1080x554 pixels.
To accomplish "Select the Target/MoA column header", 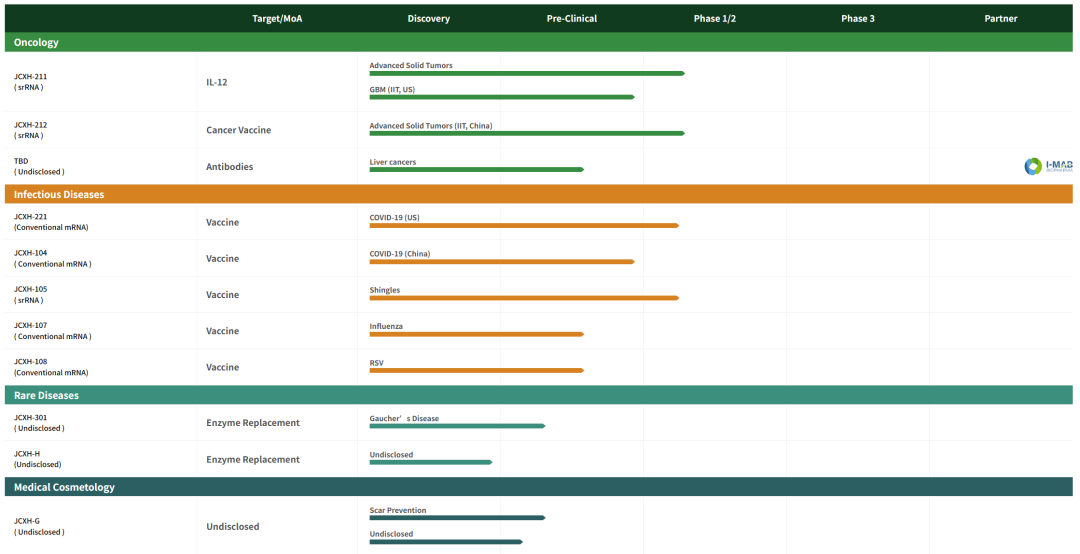I will (279, 18).
